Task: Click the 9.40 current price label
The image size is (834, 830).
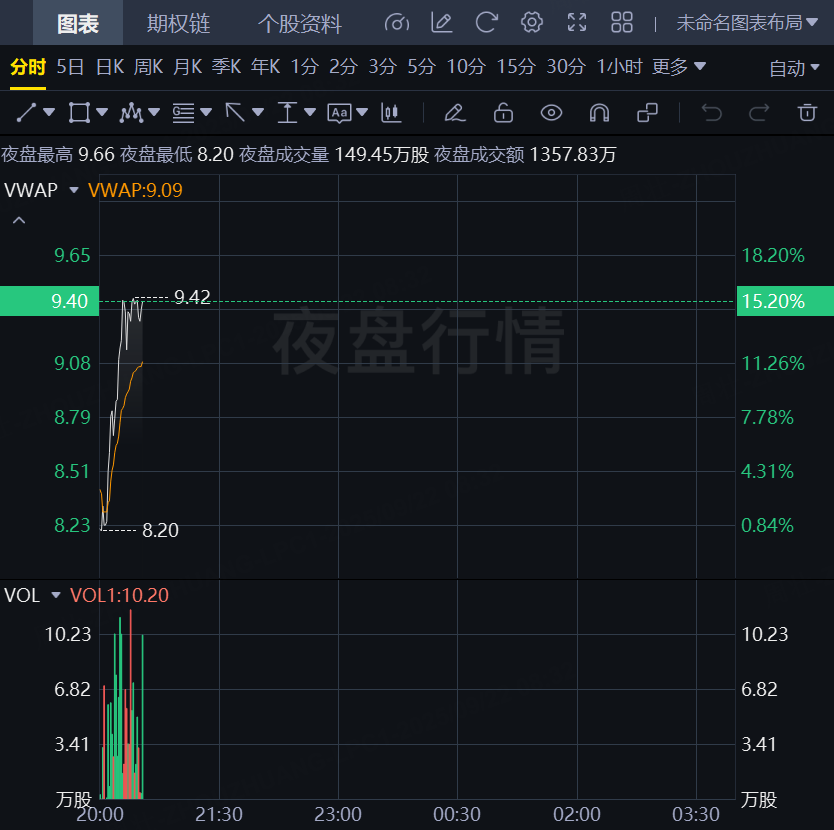Action: [49, 301]
